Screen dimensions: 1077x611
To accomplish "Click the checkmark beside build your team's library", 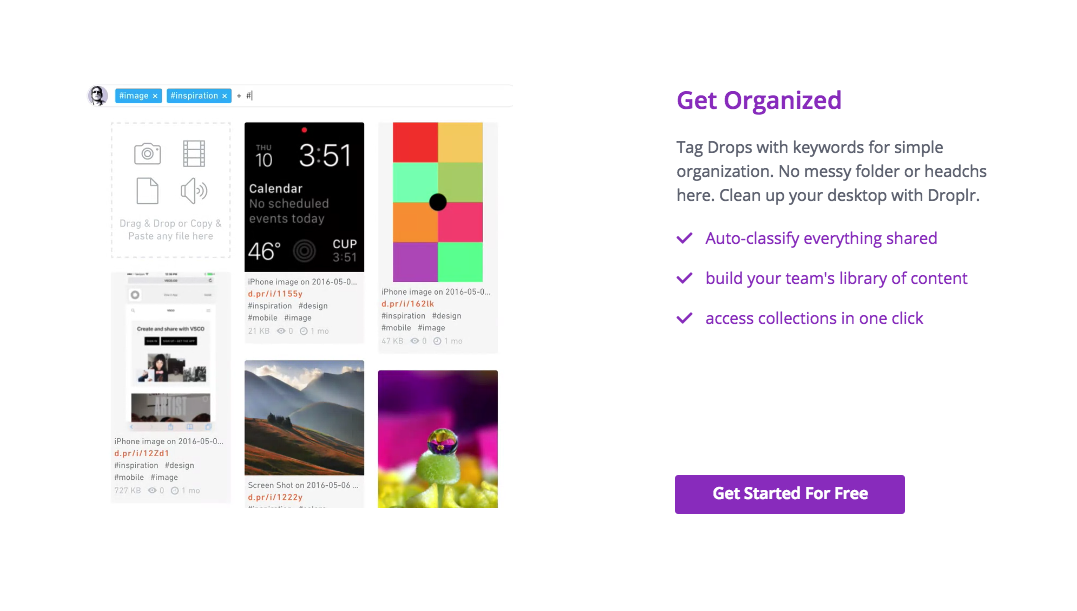I will [685, 278].
